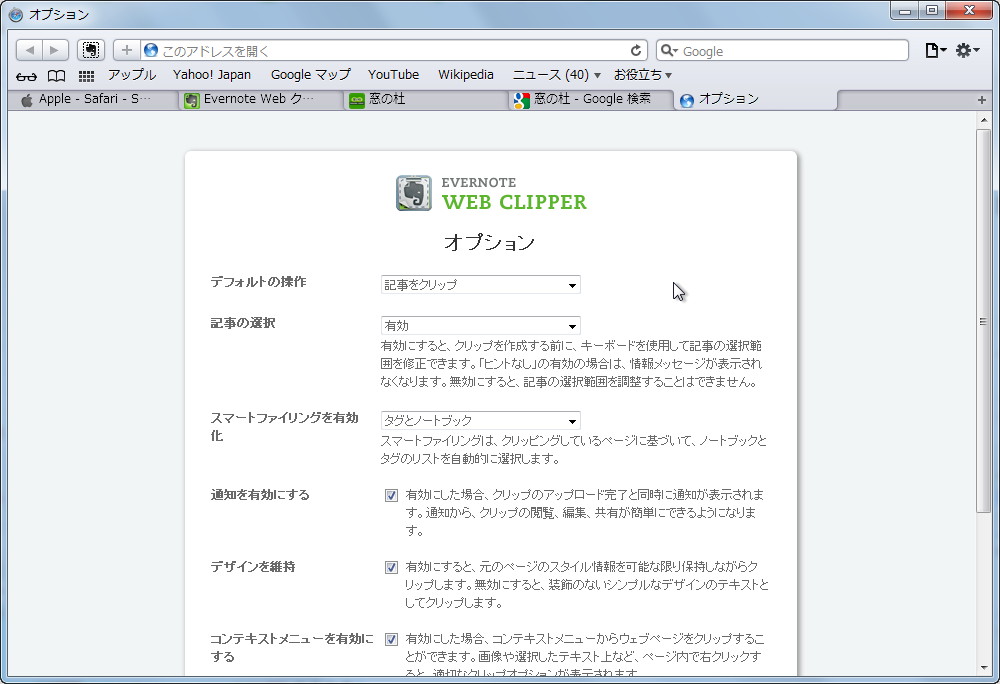Add bookmark with the plus button
The image size is (1000, 684).
click(127, 50)
